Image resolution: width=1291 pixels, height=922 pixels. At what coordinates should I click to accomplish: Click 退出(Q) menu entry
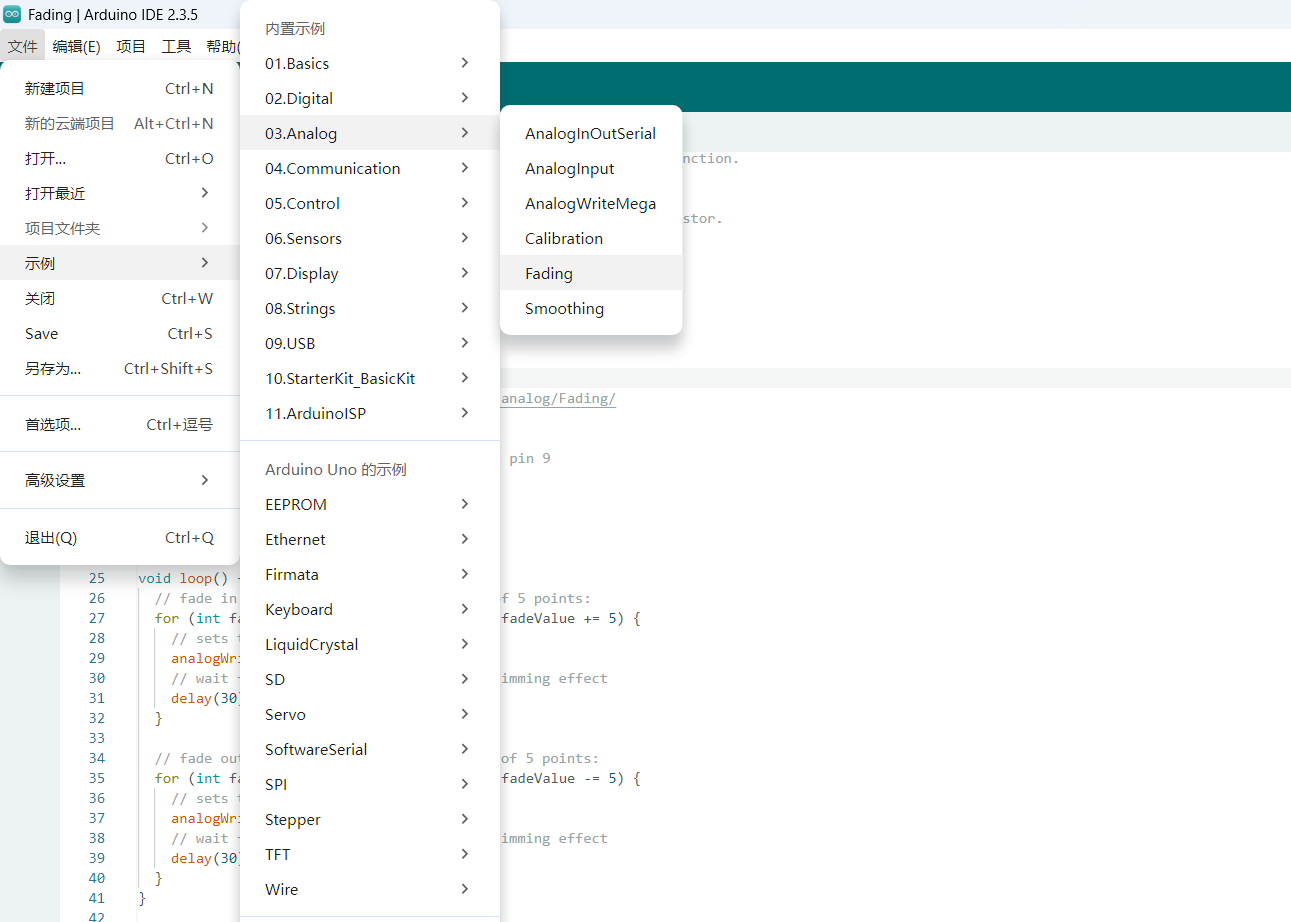click(x=120, y=537)
